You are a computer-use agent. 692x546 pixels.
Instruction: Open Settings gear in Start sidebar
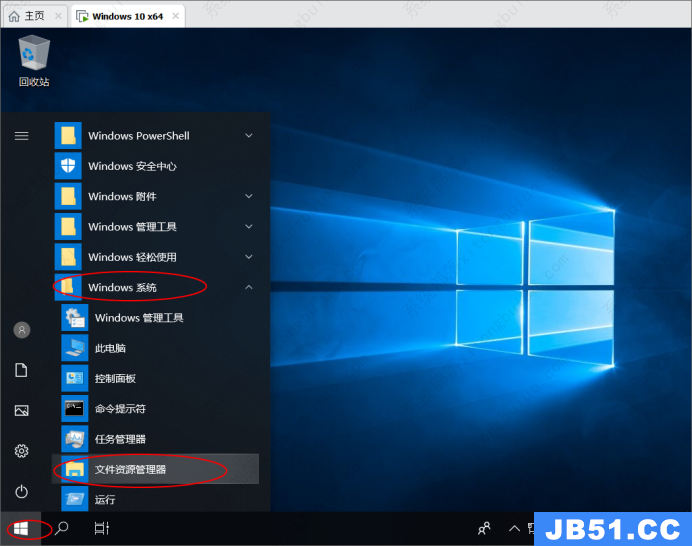(21, 451)
